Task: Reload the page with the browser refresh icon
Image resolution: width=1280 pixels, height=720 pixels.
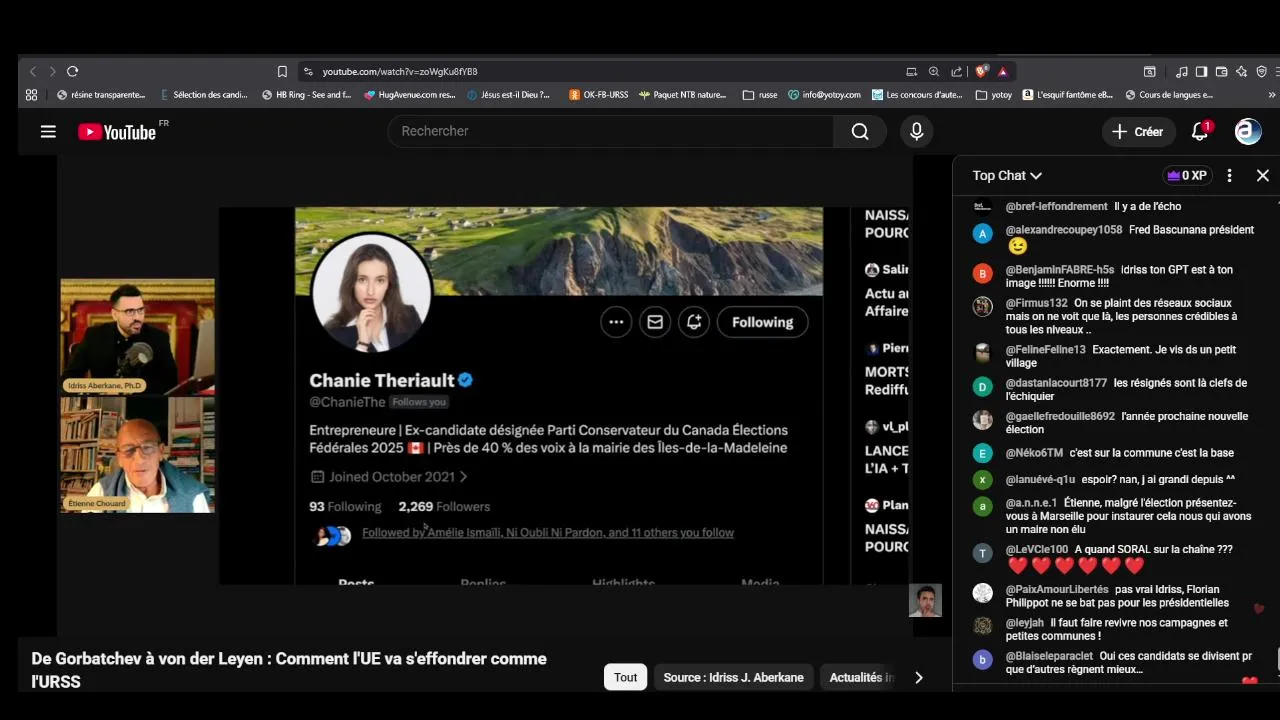Action: click(x=72, y=71)
